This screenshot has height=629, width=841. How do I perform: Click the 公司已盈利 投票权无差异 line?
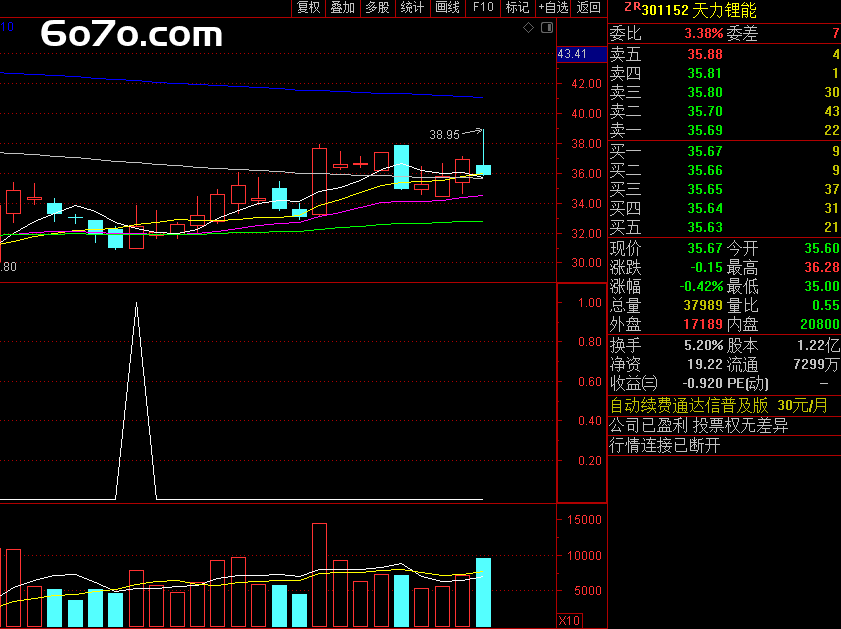click(699, 425)
